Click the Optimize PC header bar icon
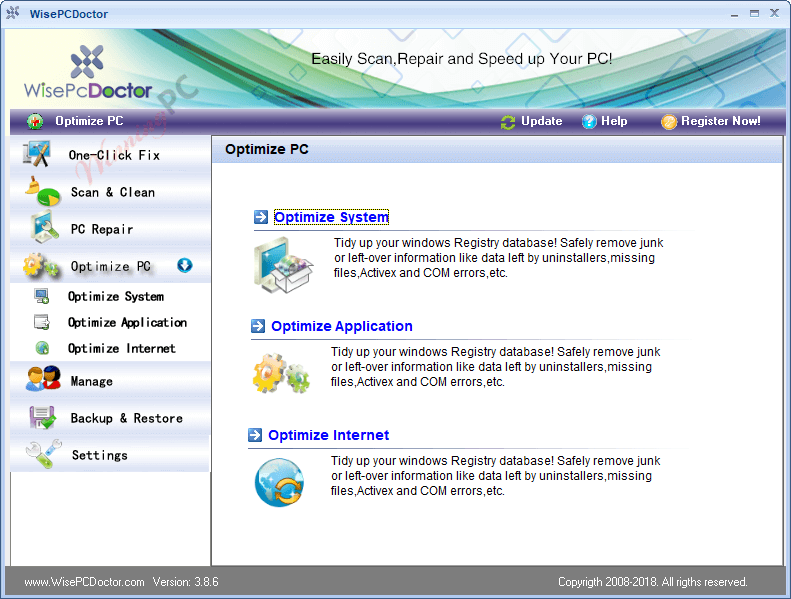This screenshot has width=791, height=599. click(x=35, y=121)
